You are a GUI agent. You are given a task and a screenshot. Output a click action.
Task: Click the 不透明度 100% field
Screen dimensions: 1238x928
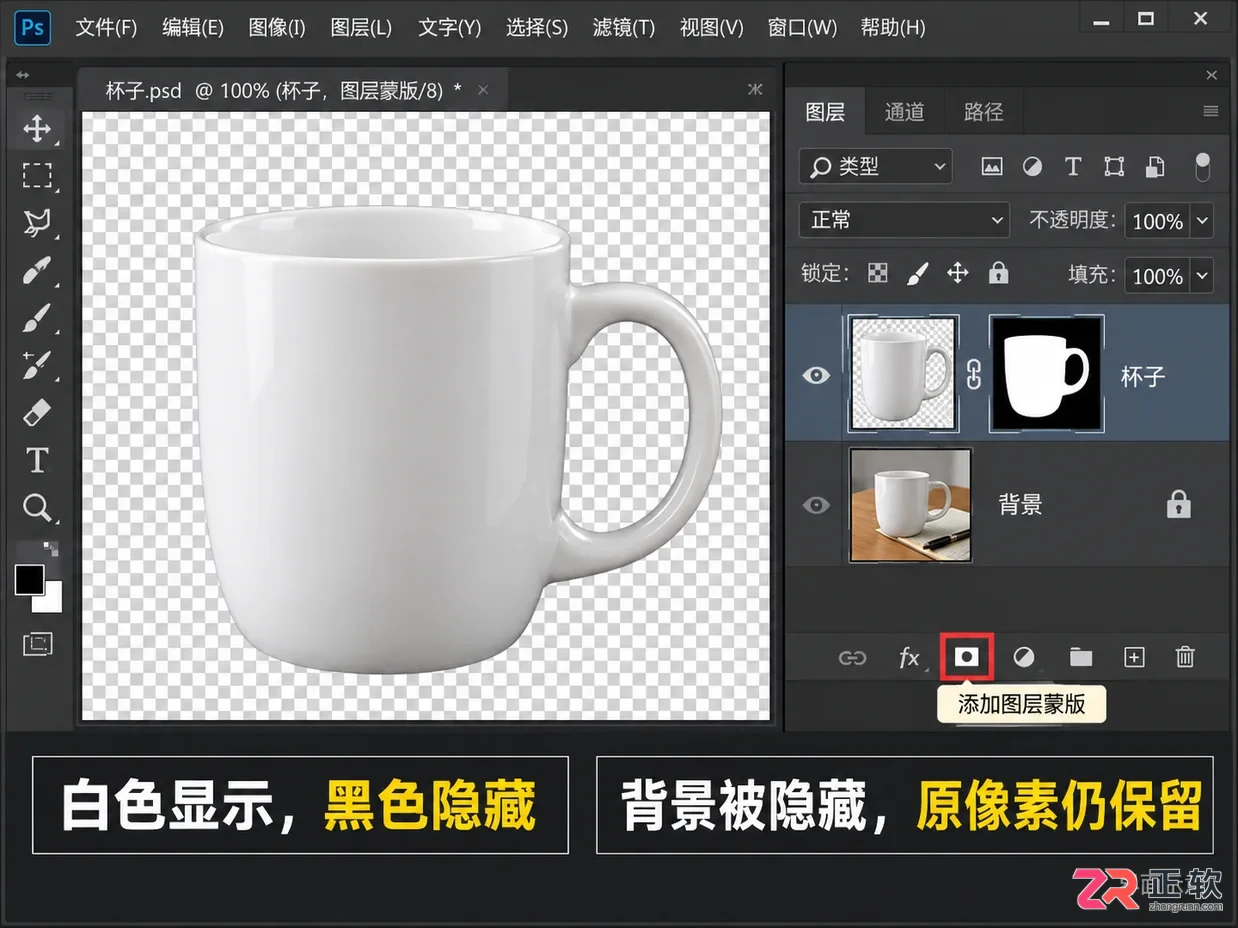click(x=1158, y=221)
